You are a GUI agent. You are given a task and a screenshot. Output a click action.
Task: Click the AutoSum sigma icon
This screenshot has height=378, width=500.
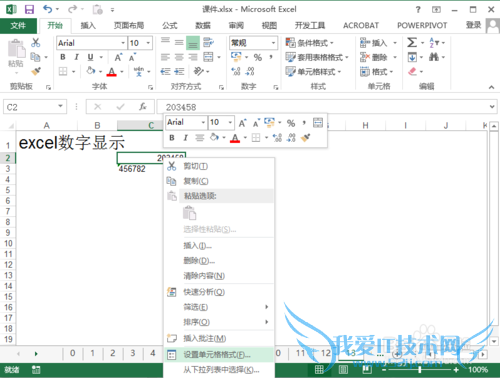[412, 42]
